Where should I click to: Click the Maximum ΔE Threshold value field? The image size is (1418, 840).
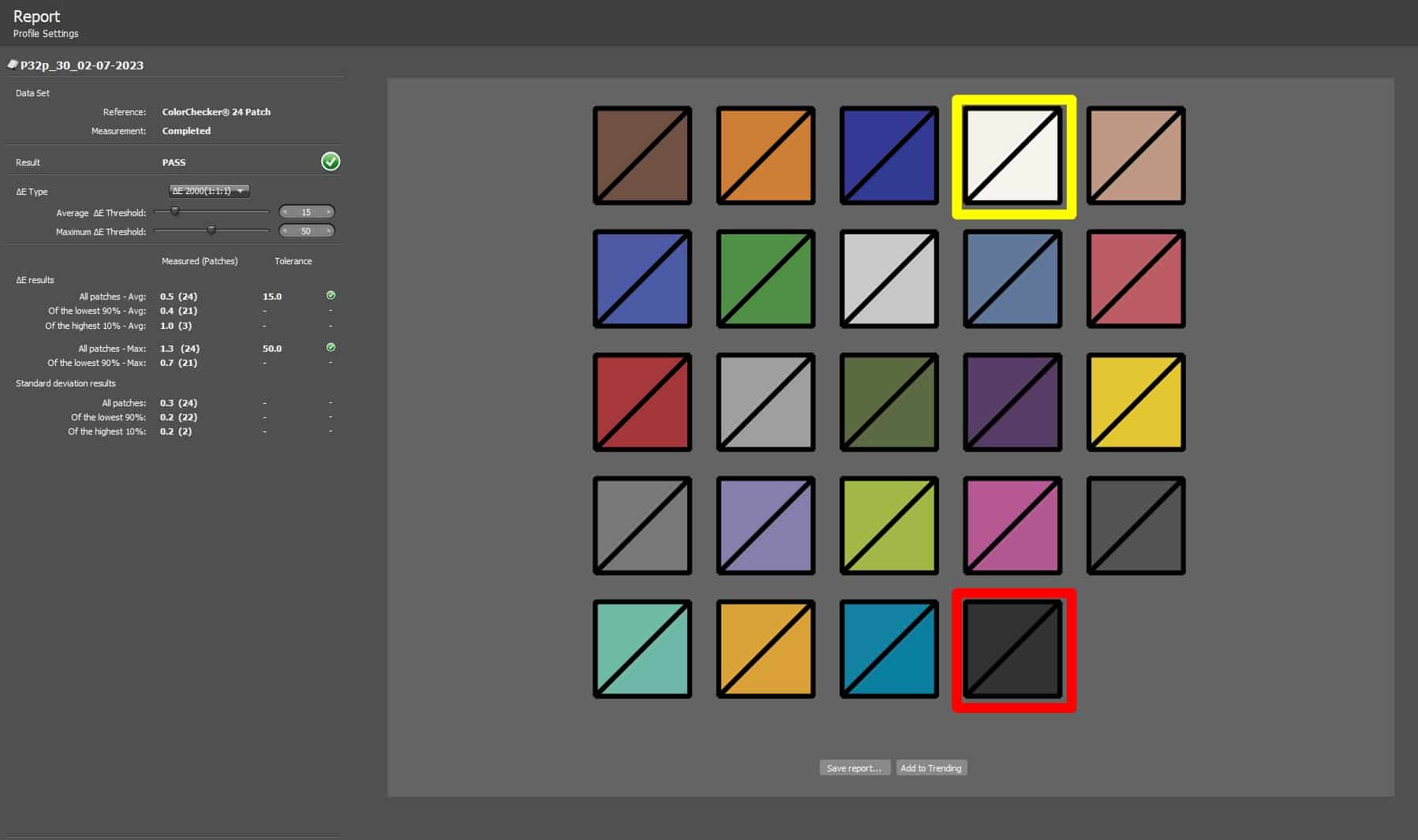[306, 231]
